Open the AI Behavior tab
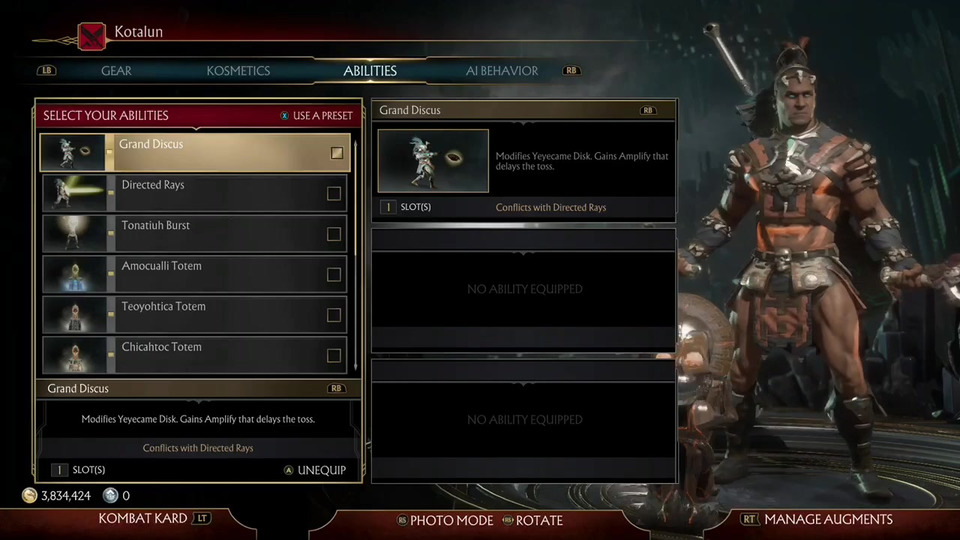960x540 pixels. coord(502,71)
